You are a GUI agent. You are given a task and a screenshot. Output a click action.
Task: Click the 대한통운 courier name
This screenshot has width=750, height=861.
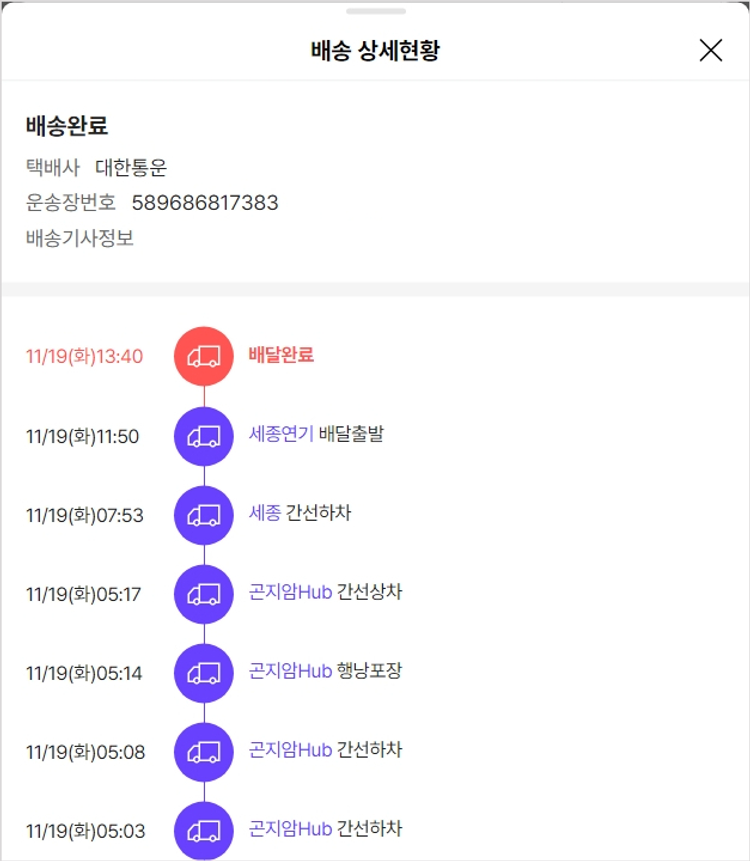point(131,168)
